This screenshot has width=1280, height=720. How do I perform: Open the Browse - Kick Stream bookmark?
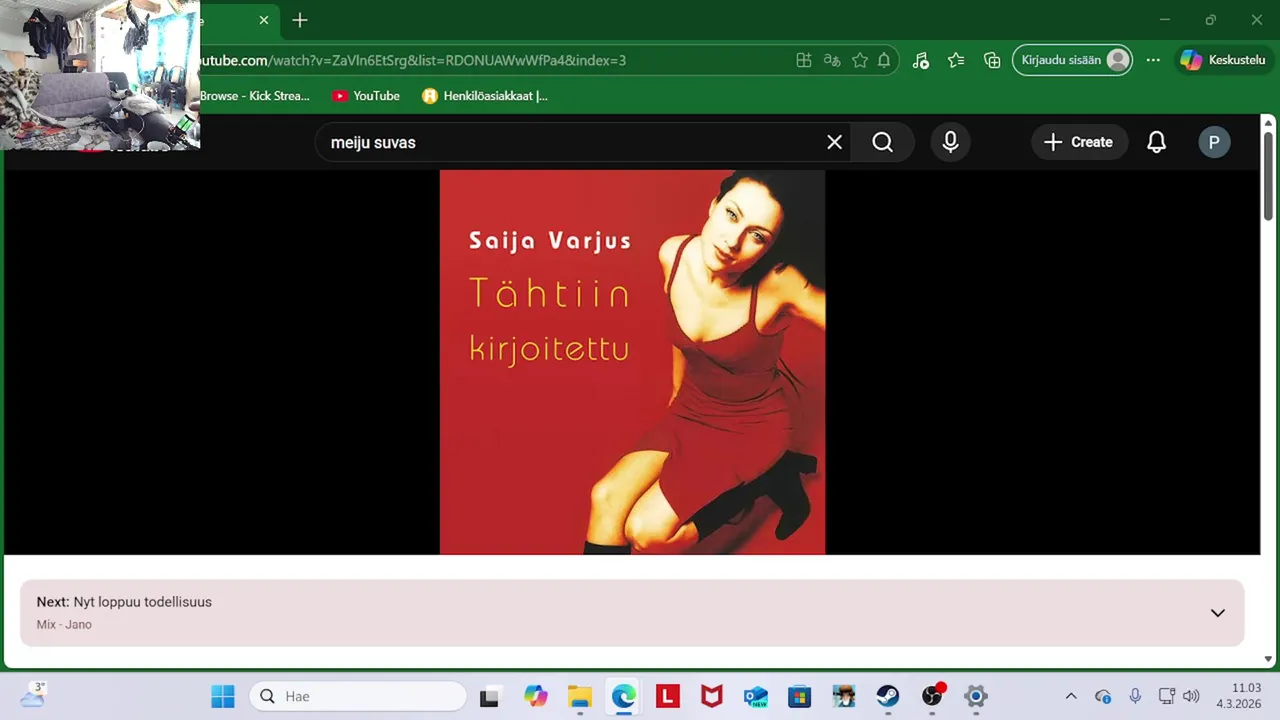click(255, 96)
